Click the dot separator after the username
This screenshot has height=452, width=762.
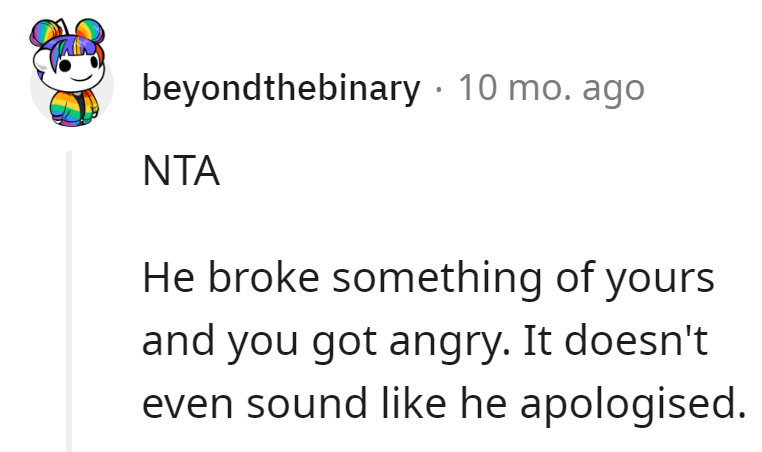pyautogui.click(x=439, y=90)
